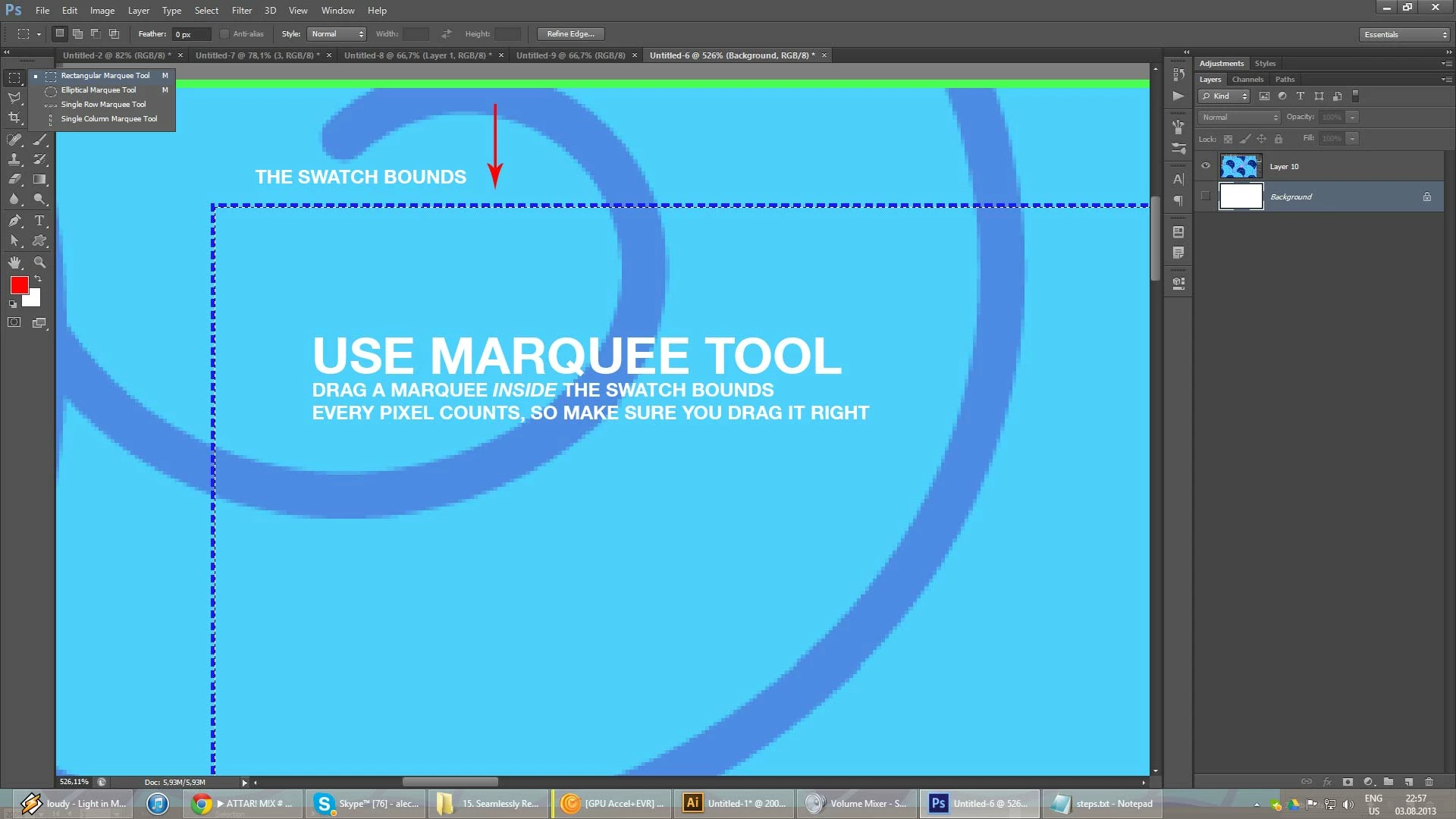Open the Style dropdown set to Normal

point(337,34)
